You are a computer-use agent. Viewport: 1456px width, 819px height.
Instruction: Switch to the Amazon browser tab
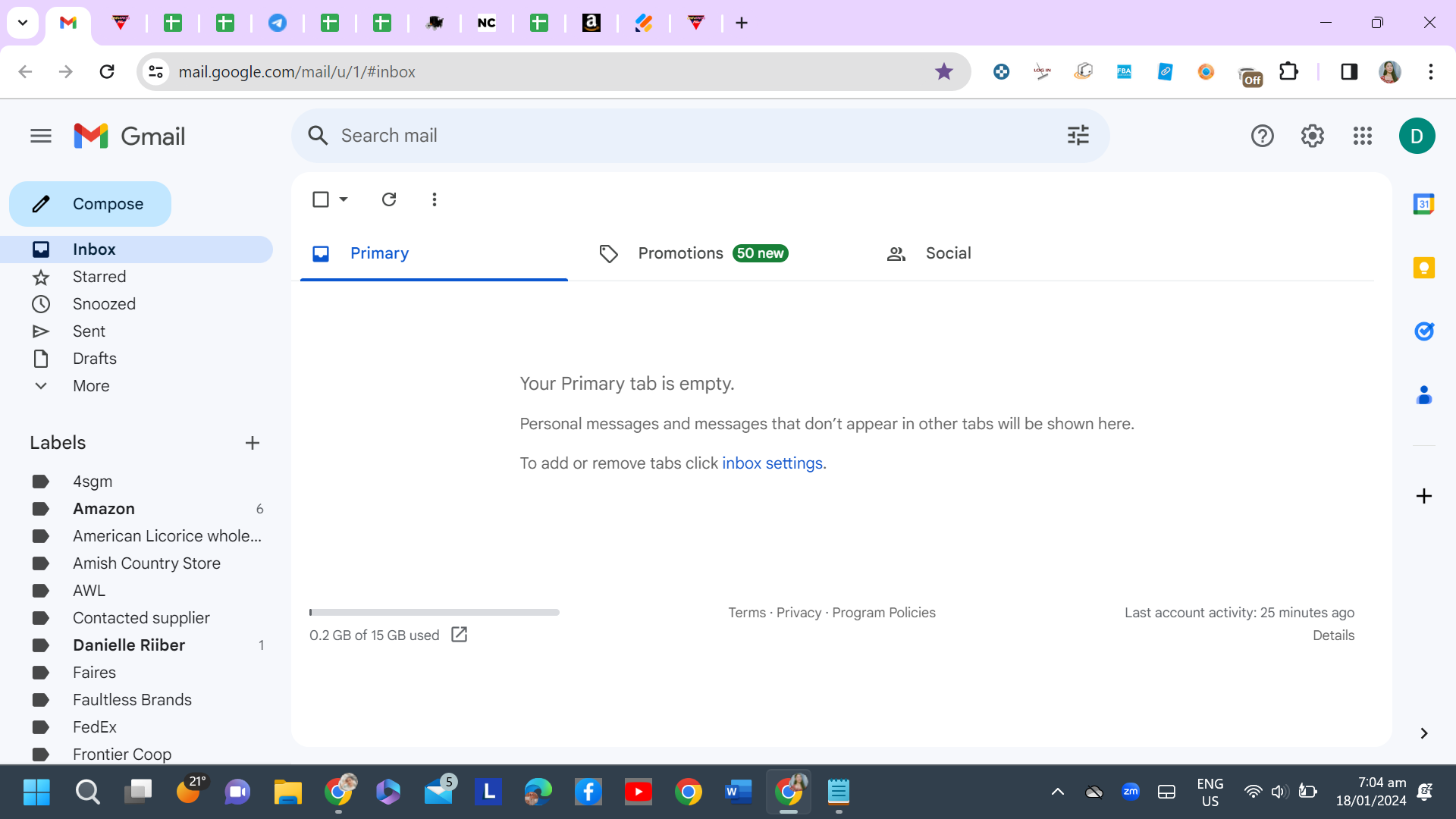pos(591,23)
